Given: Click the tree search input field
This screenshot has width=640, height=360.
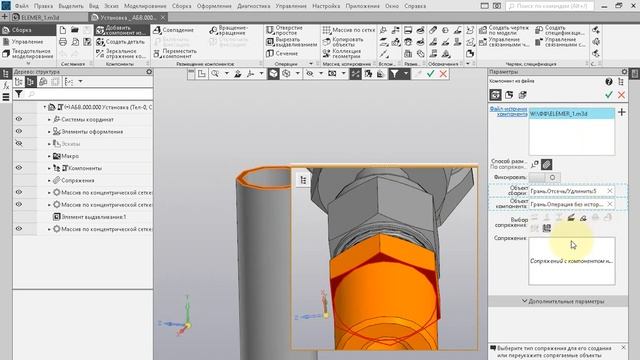Looking at the screenshot, I should click(89, 94).
